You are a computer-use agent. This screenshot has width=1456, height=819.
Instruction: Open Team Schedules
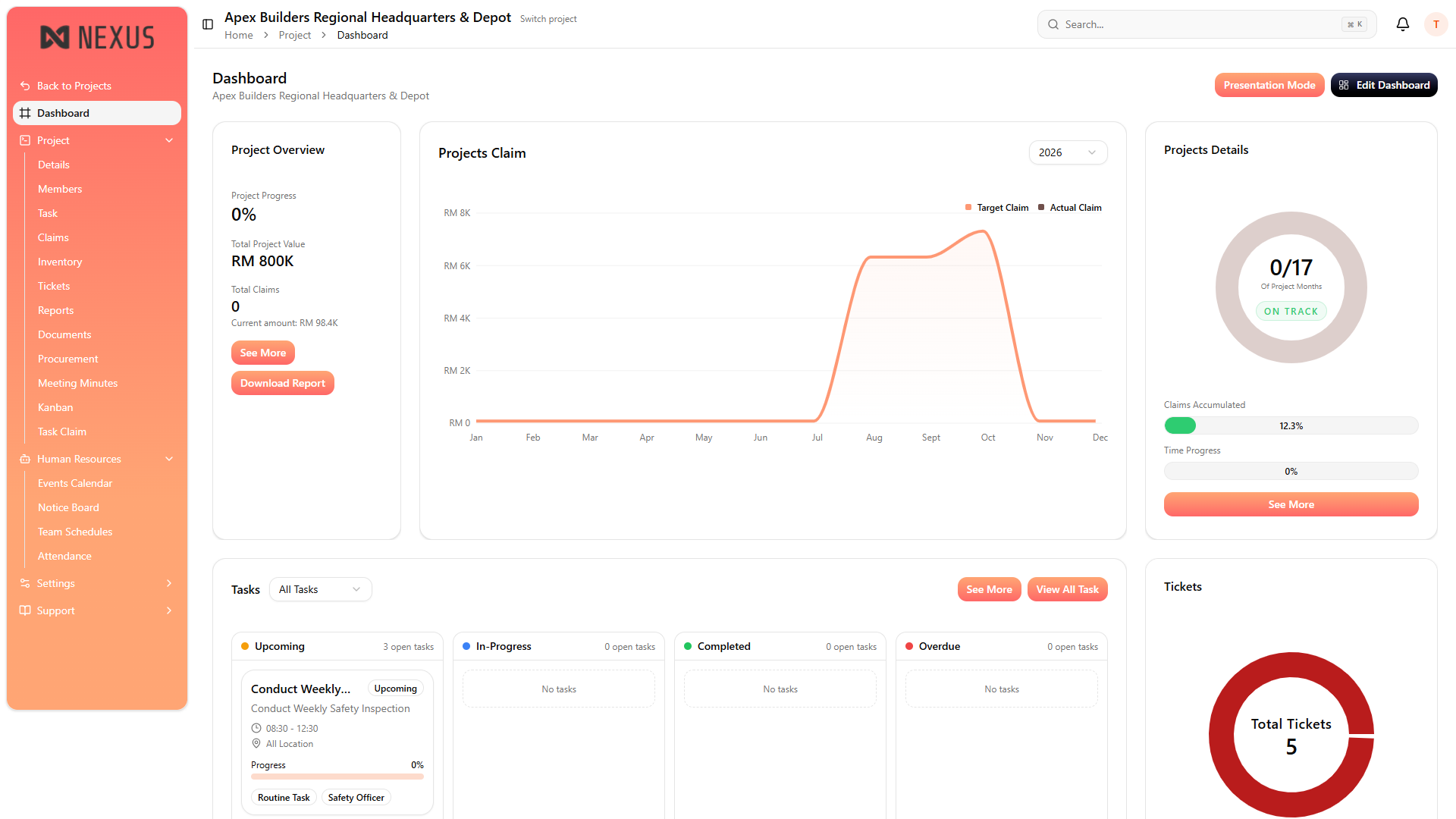(x=75, y=532)
